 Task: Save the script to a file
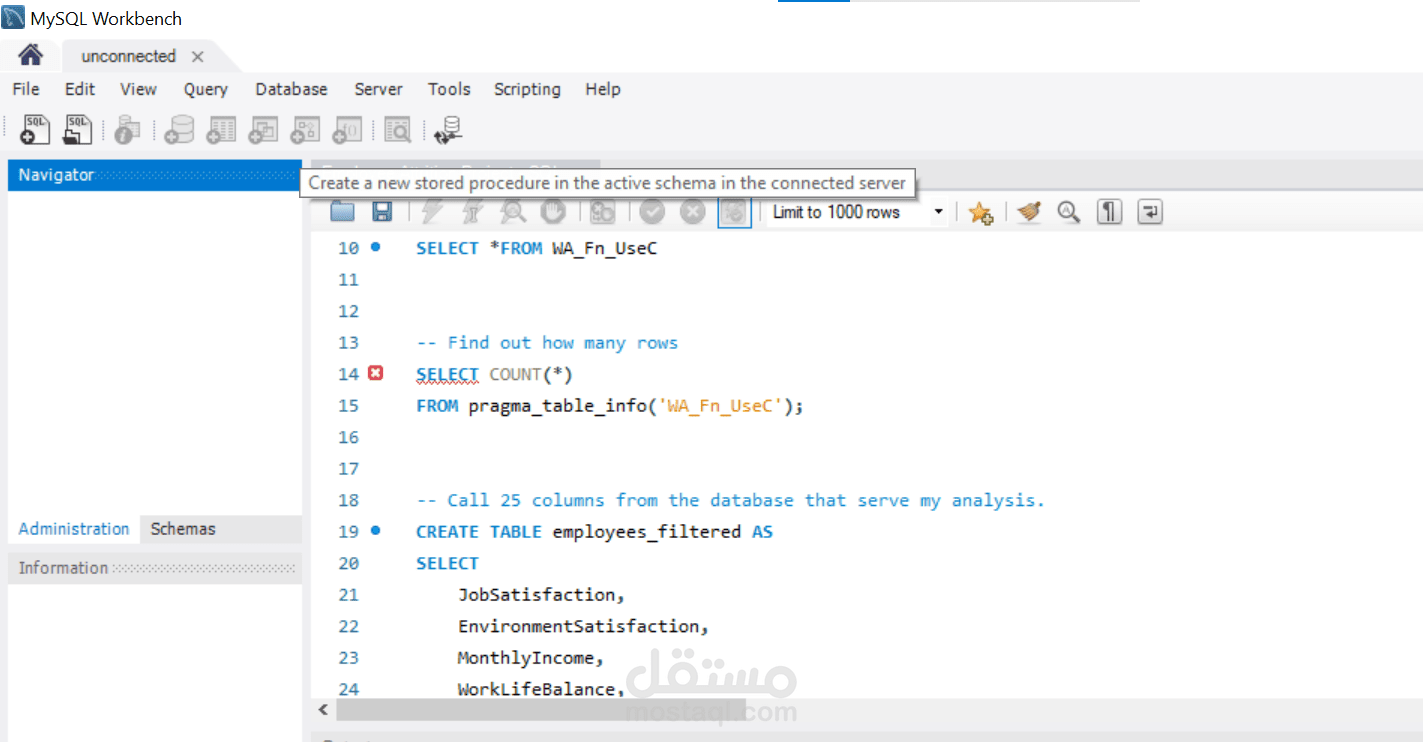[x=382, y=211]
